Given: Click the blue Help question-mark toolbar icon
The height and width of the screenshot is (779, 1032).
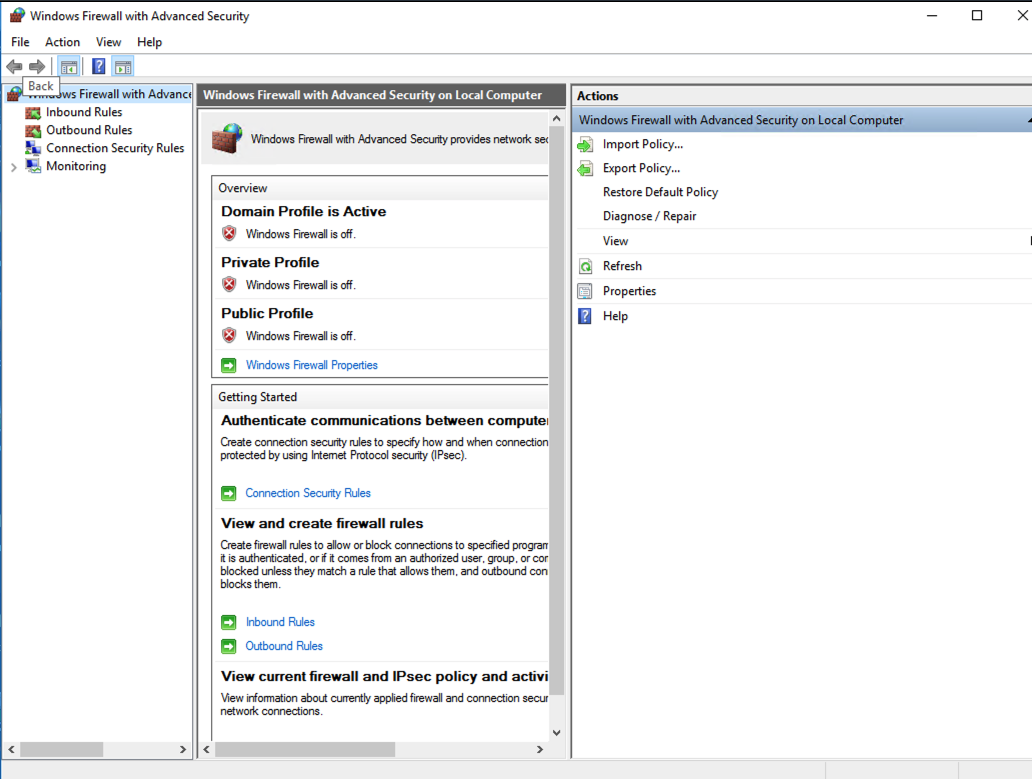Looking at the screenshot, I should [x=99, y=66].
